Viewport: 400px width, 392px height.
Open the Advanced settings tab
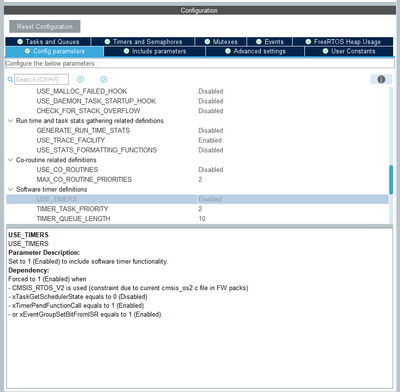(255, 51)
